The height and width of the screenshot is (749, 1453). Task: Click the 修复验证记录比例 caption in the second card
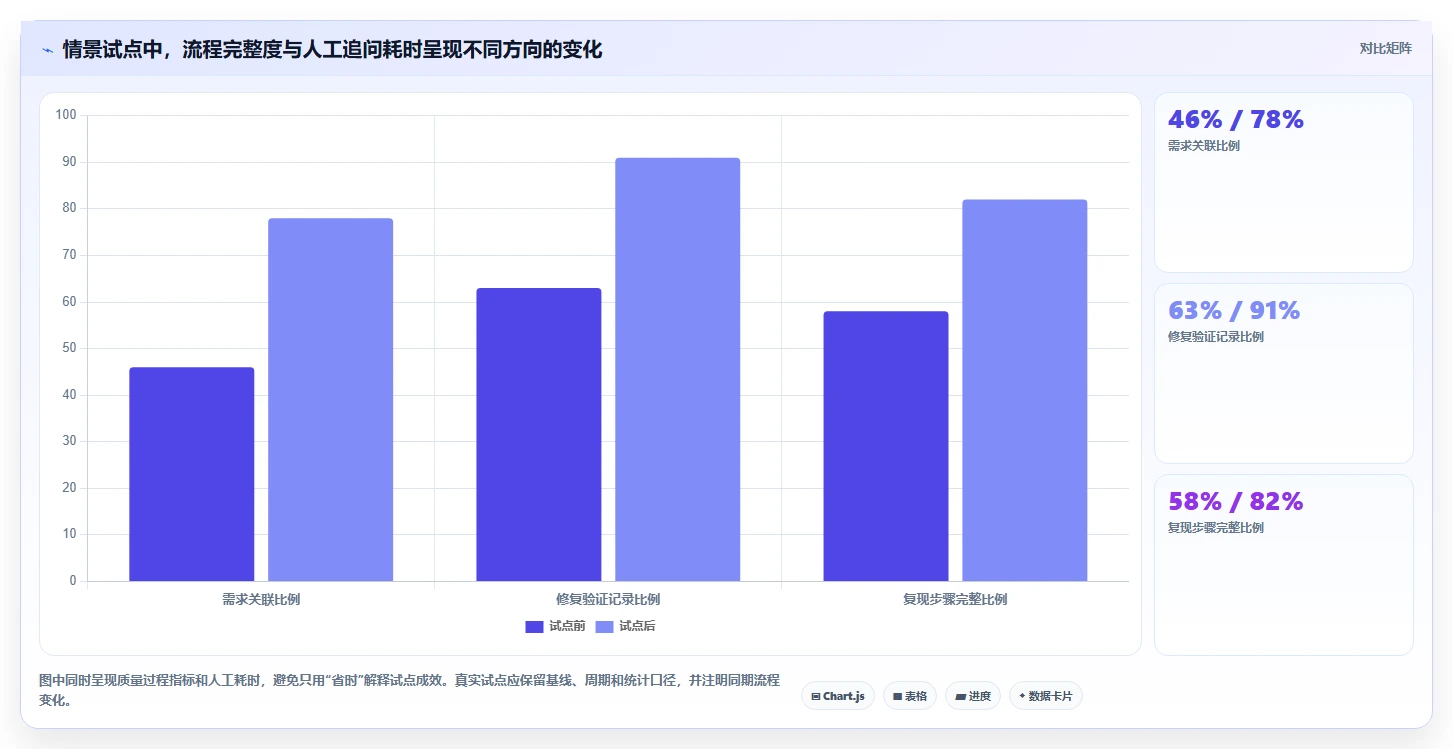1216,337
